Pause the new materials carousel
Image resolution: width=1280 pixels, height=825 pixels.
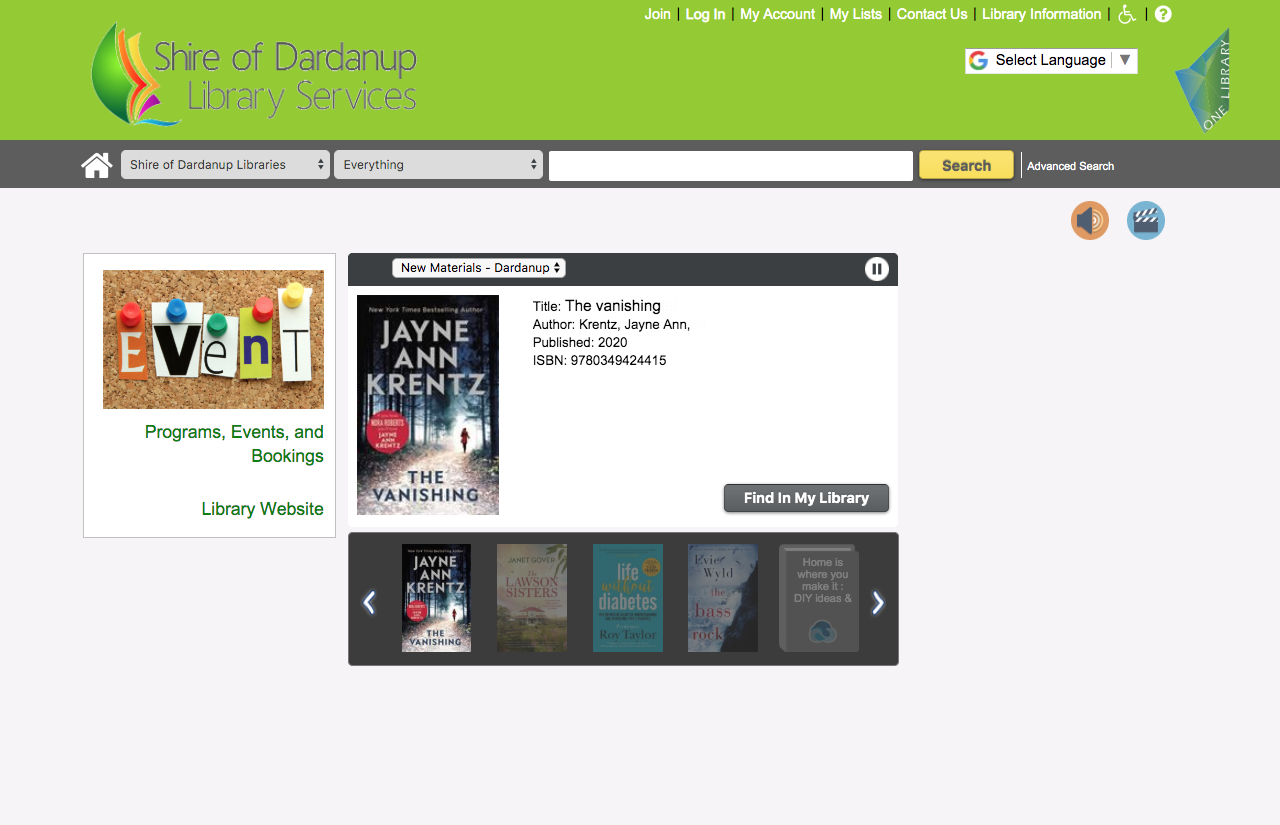coord(877,269)
